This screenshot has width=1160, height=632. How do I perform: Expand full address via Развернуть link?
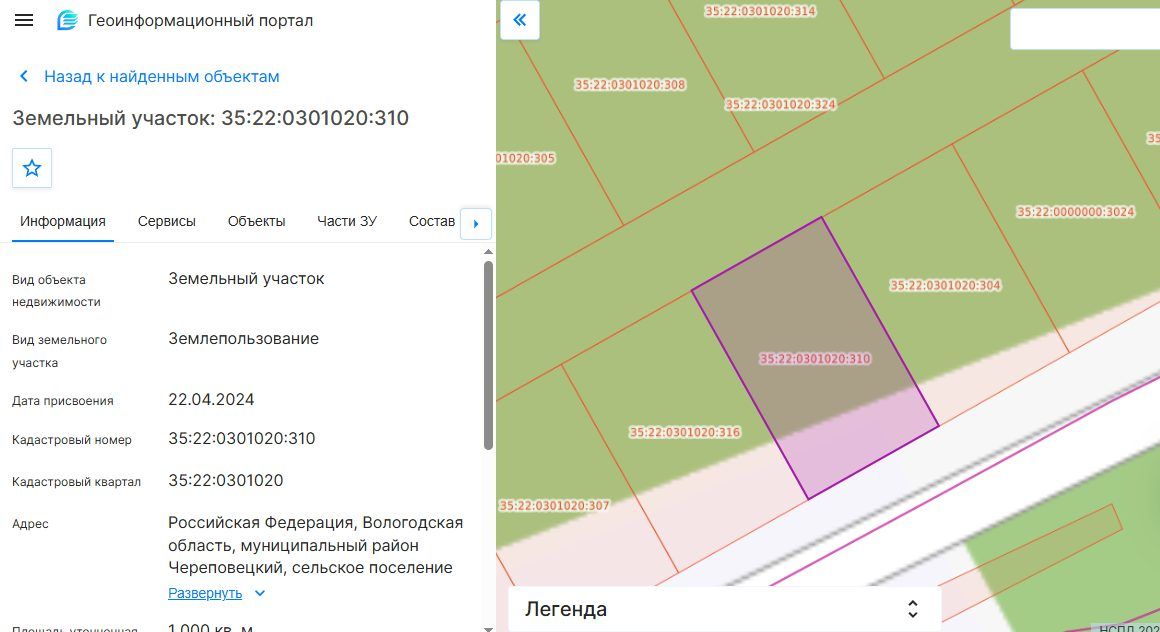205,593
